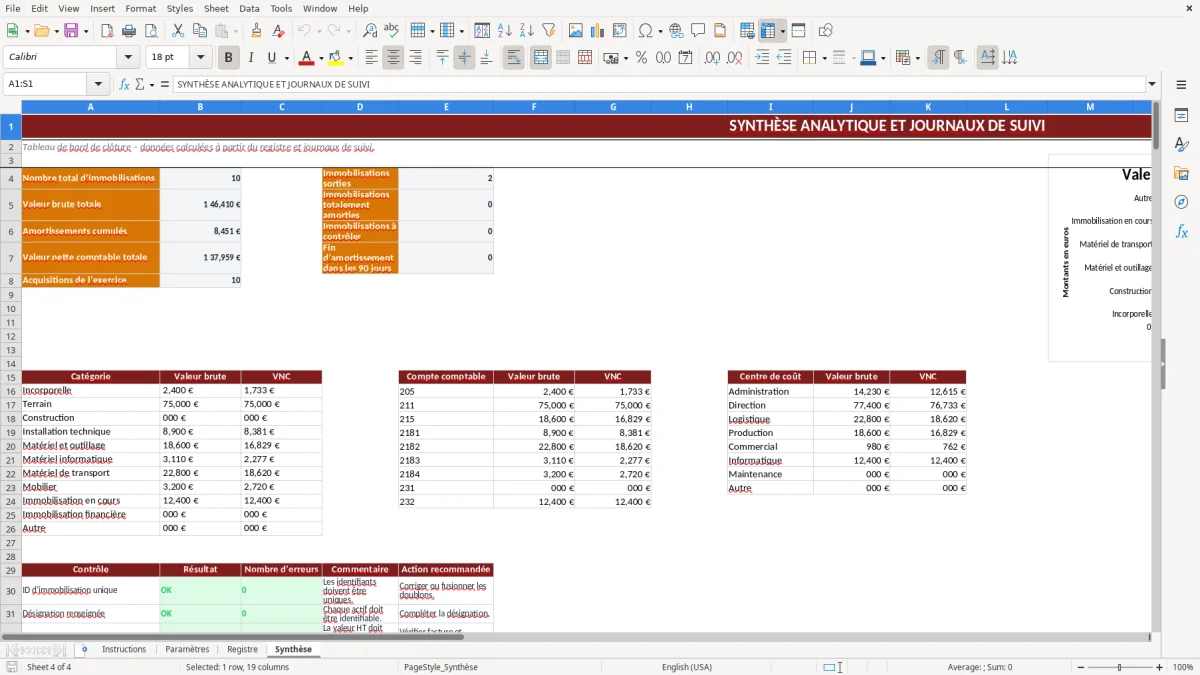The height and width of the screenshot is (675, 1200).
Task: Click the row 15 header
Action: 10,377
